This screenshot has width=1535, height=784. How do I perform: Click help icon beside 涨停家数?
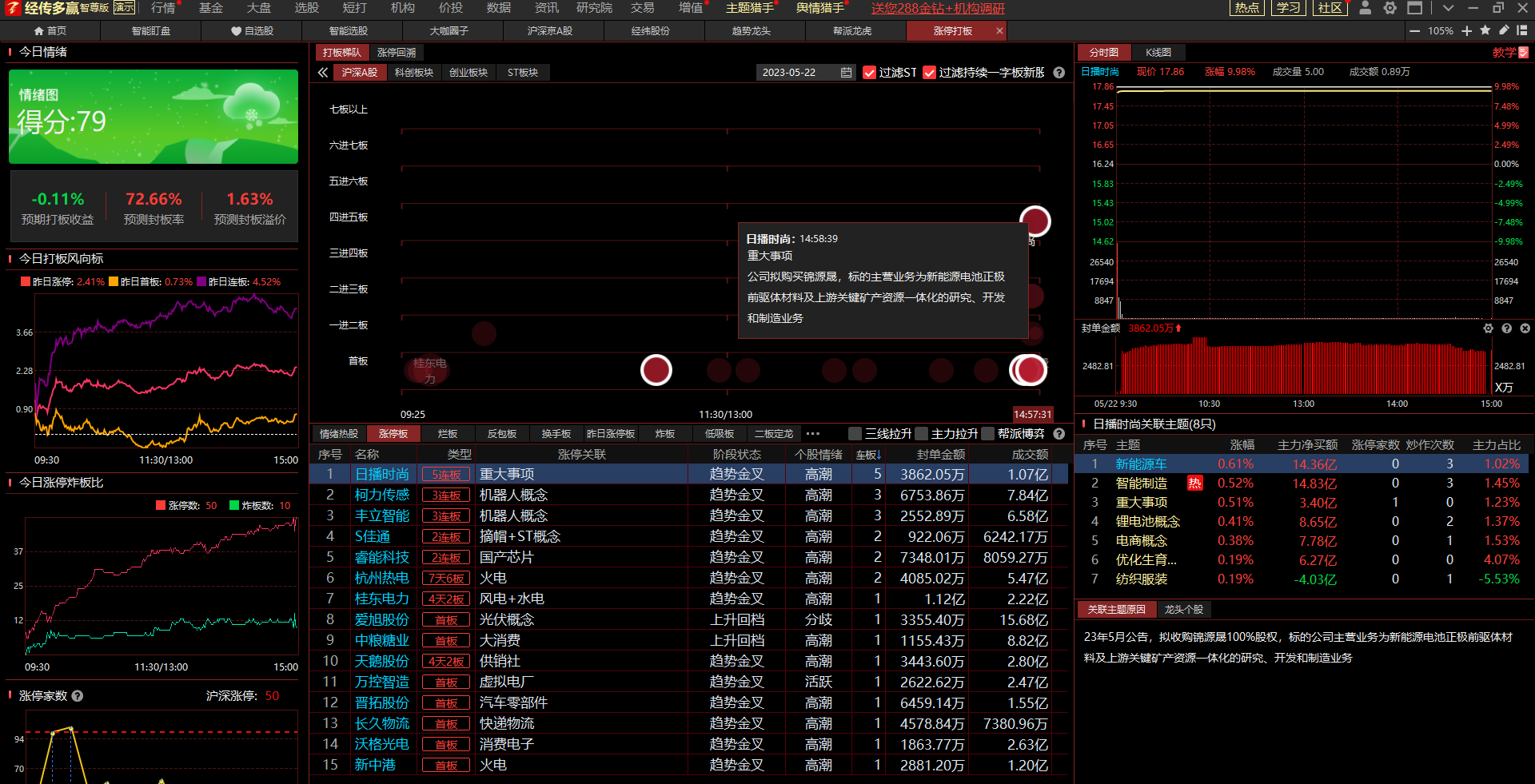(78, 696)
